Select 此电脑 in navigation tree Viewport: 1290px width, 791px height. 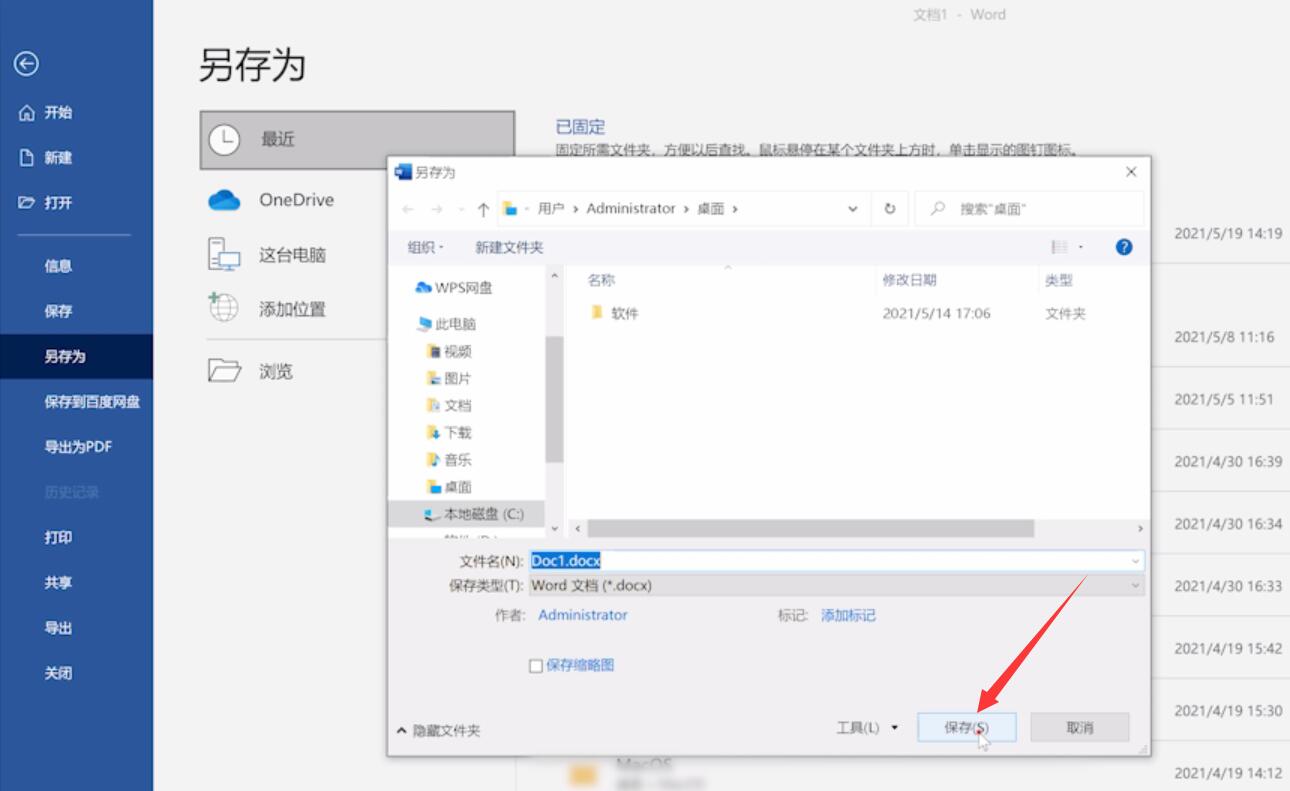(446, 324)
